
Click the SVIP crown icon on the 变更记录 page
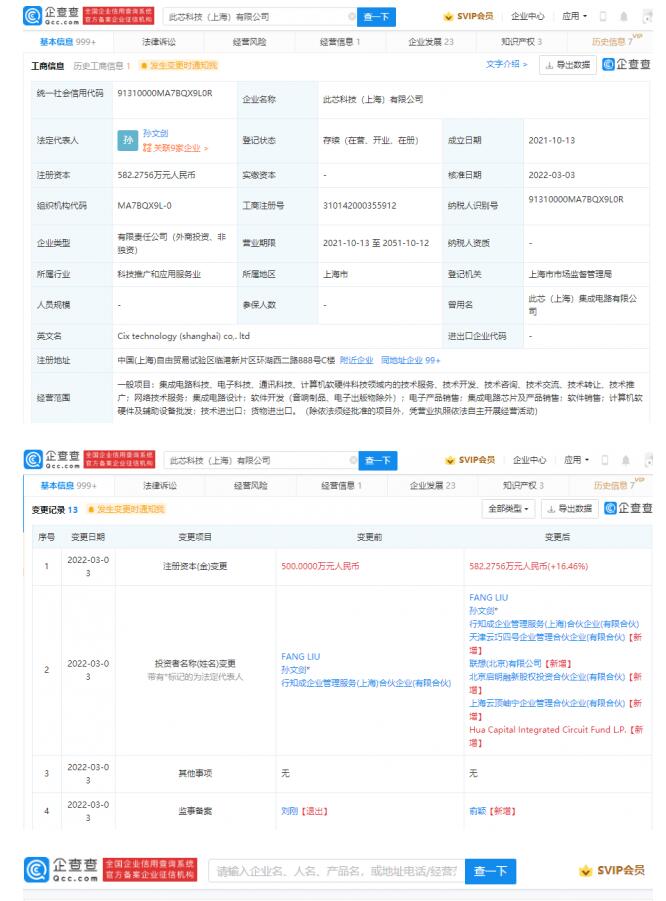click(450, 460)
